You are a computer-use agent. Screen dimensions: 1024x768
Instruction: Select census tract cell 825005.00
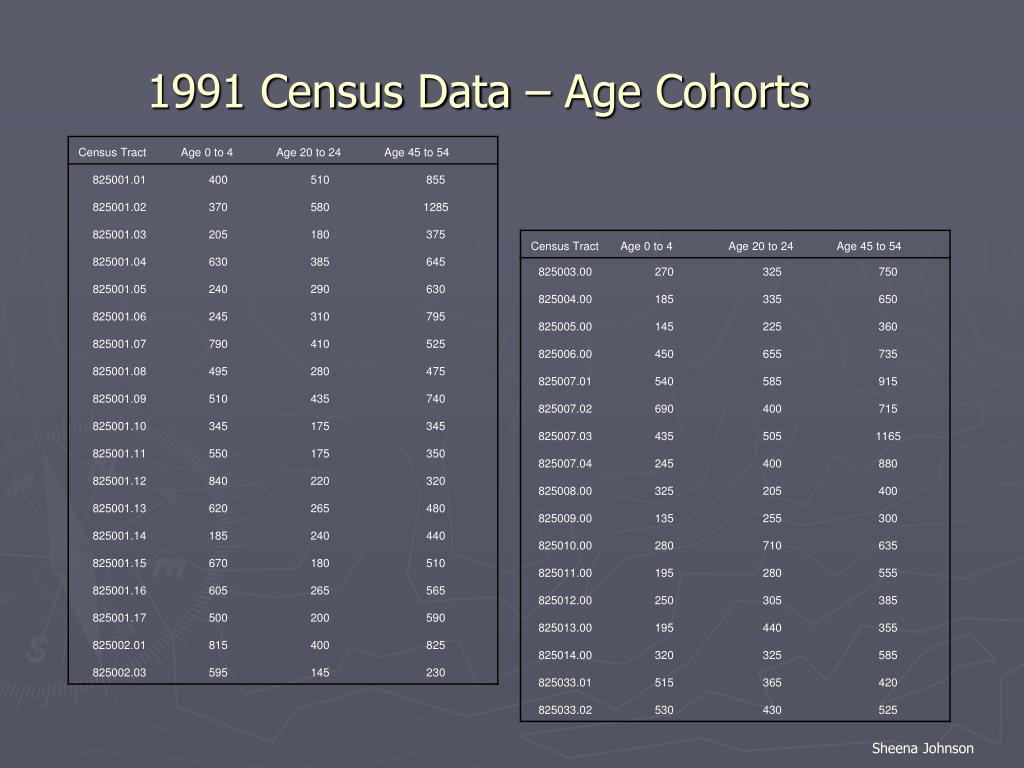click(565, 327)
